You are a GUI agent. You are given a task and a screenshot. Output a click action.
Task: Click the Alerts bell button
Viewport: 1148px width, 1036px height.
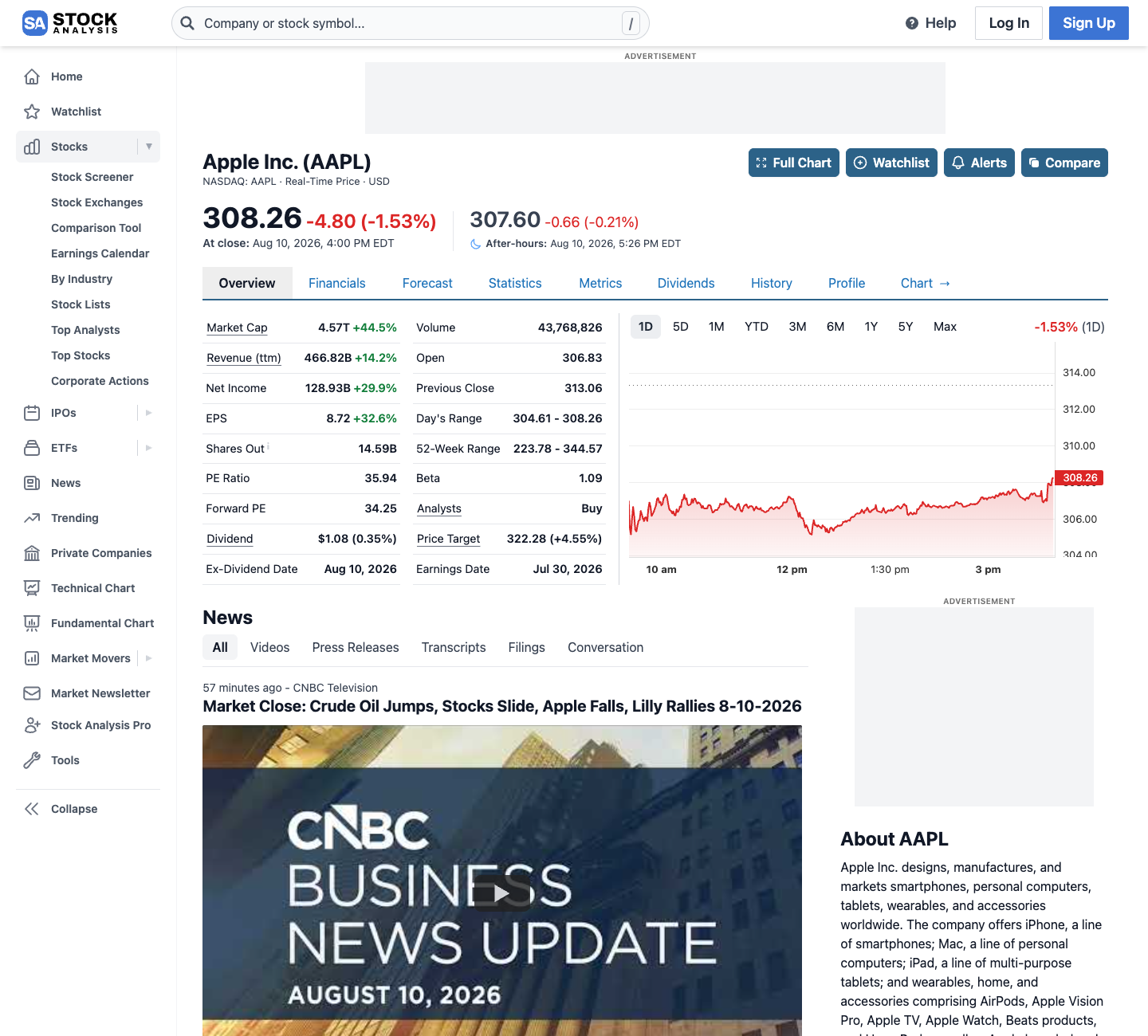point(979,163)
